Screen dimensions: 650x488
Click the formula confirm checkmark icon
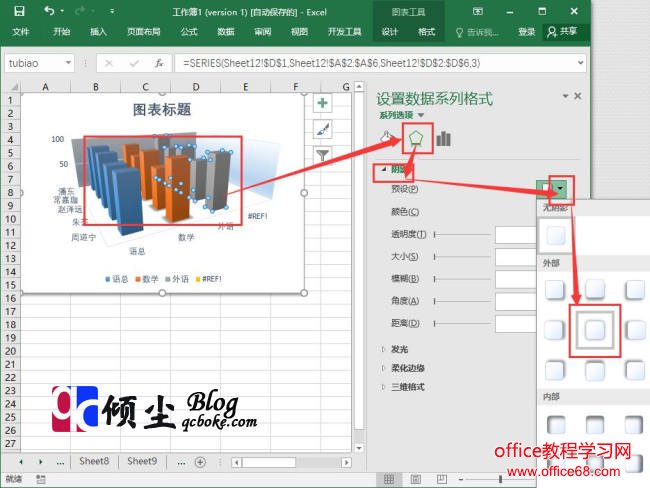[x=134, y=63]
